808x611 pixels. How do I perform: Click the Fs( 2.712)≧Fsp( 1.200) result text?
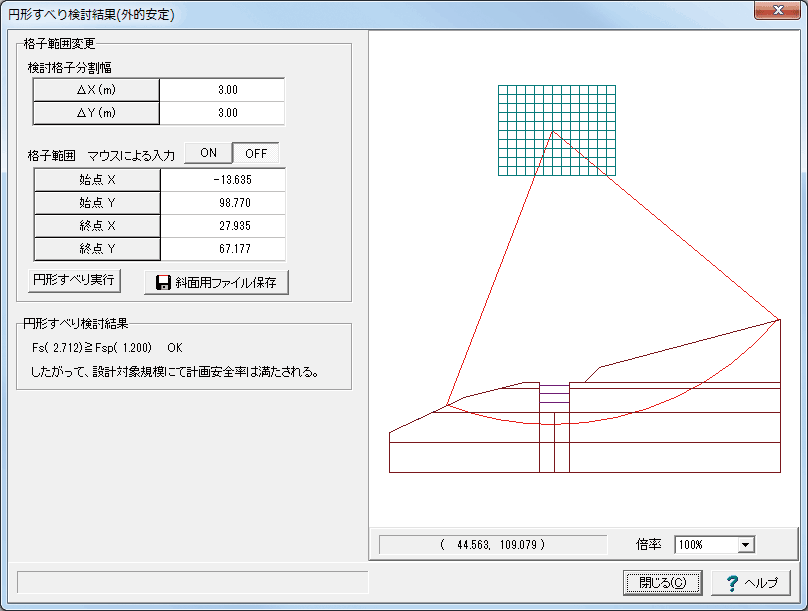[x=92, y=348]
